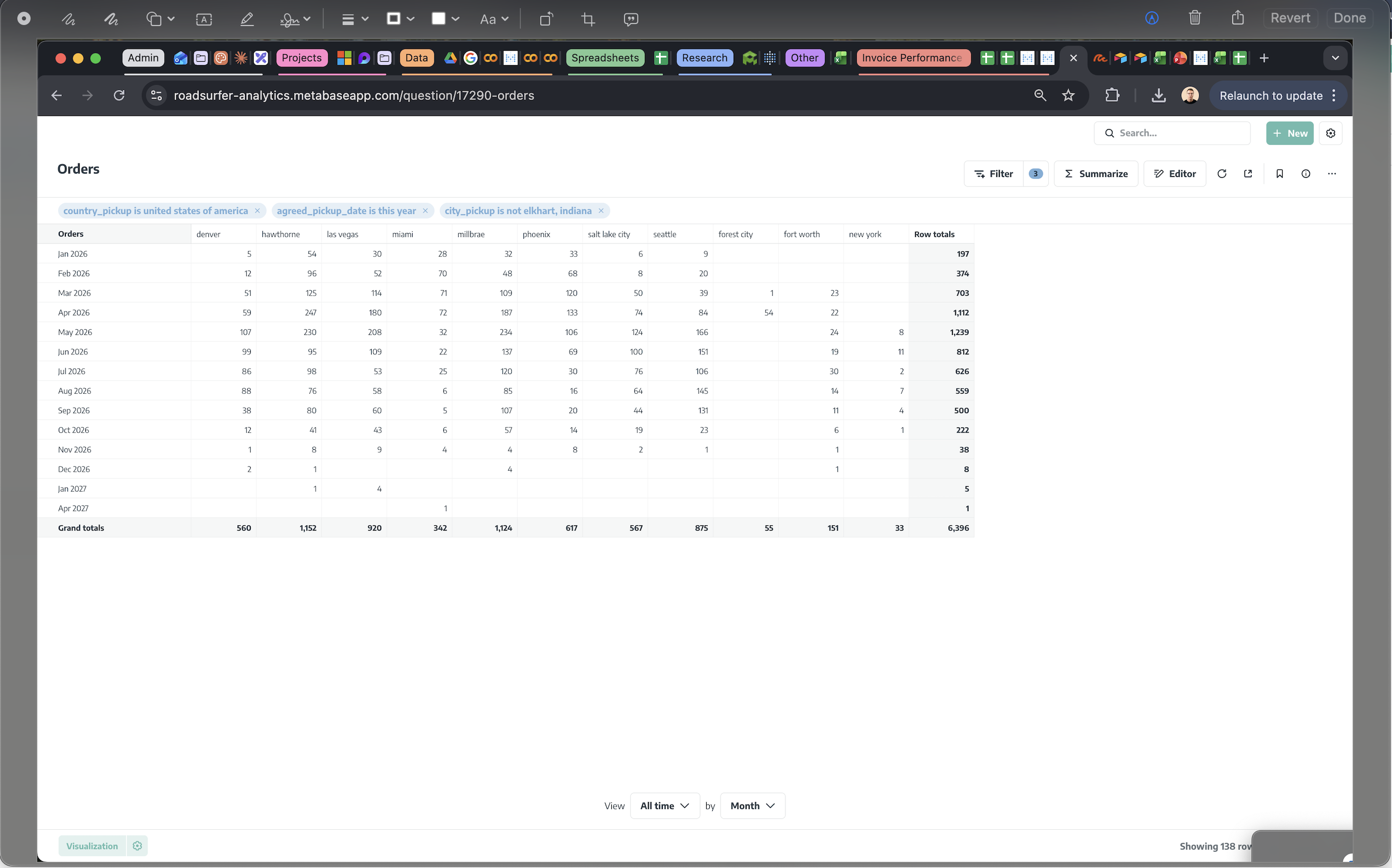
Task: Click the Row totals column header
Action: coord(934,234)
